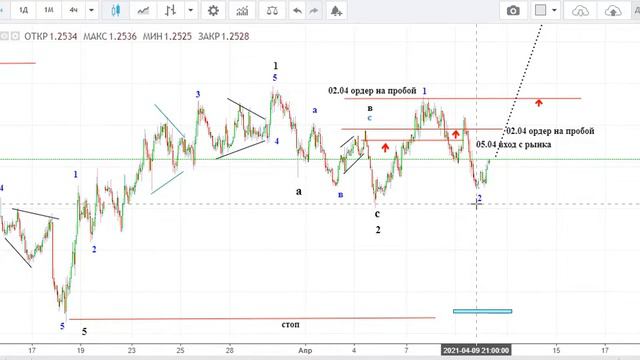Image resolution: width=640 pixels, height=360 pixels.
Task: Load chart layout from cloud icon
Action: tap(580, 11)
